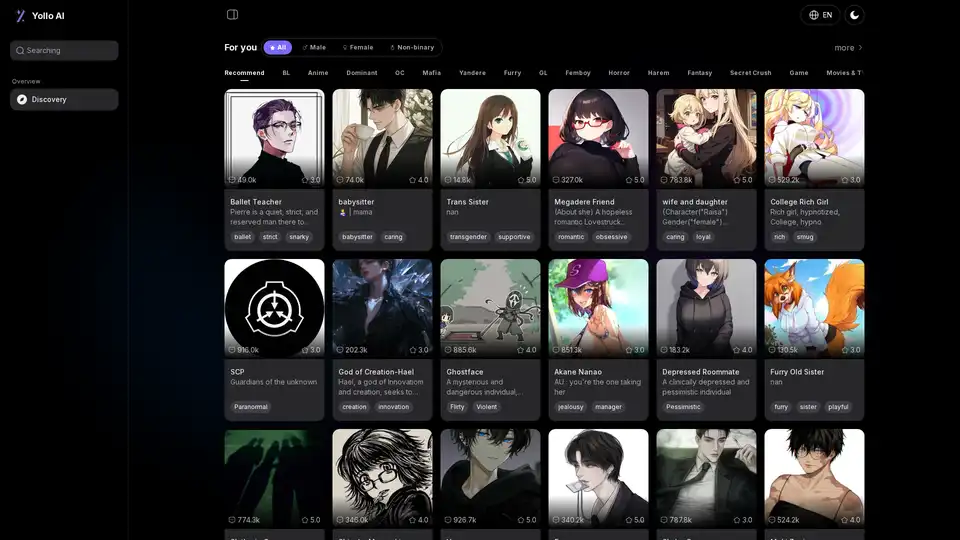The height and width of the screenshot is (540, 960).
Task: Switch to the Anime tab
Action: pyautogui.click(x=318, y=73)
